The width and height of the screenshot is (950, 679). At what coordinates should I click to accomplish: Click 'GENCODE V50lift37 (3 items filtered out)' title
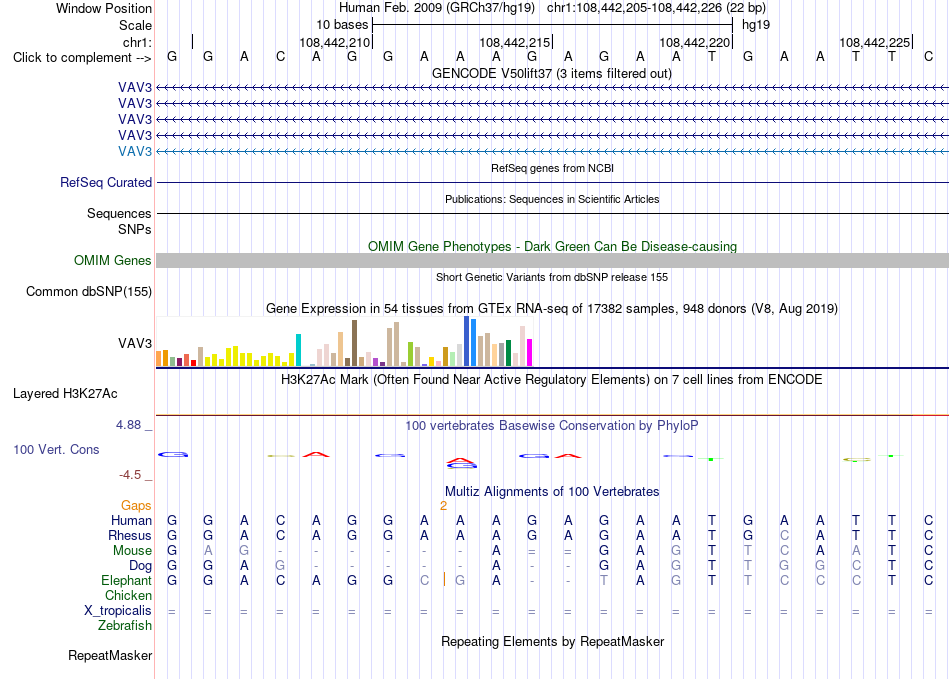[x=552, y=73]
